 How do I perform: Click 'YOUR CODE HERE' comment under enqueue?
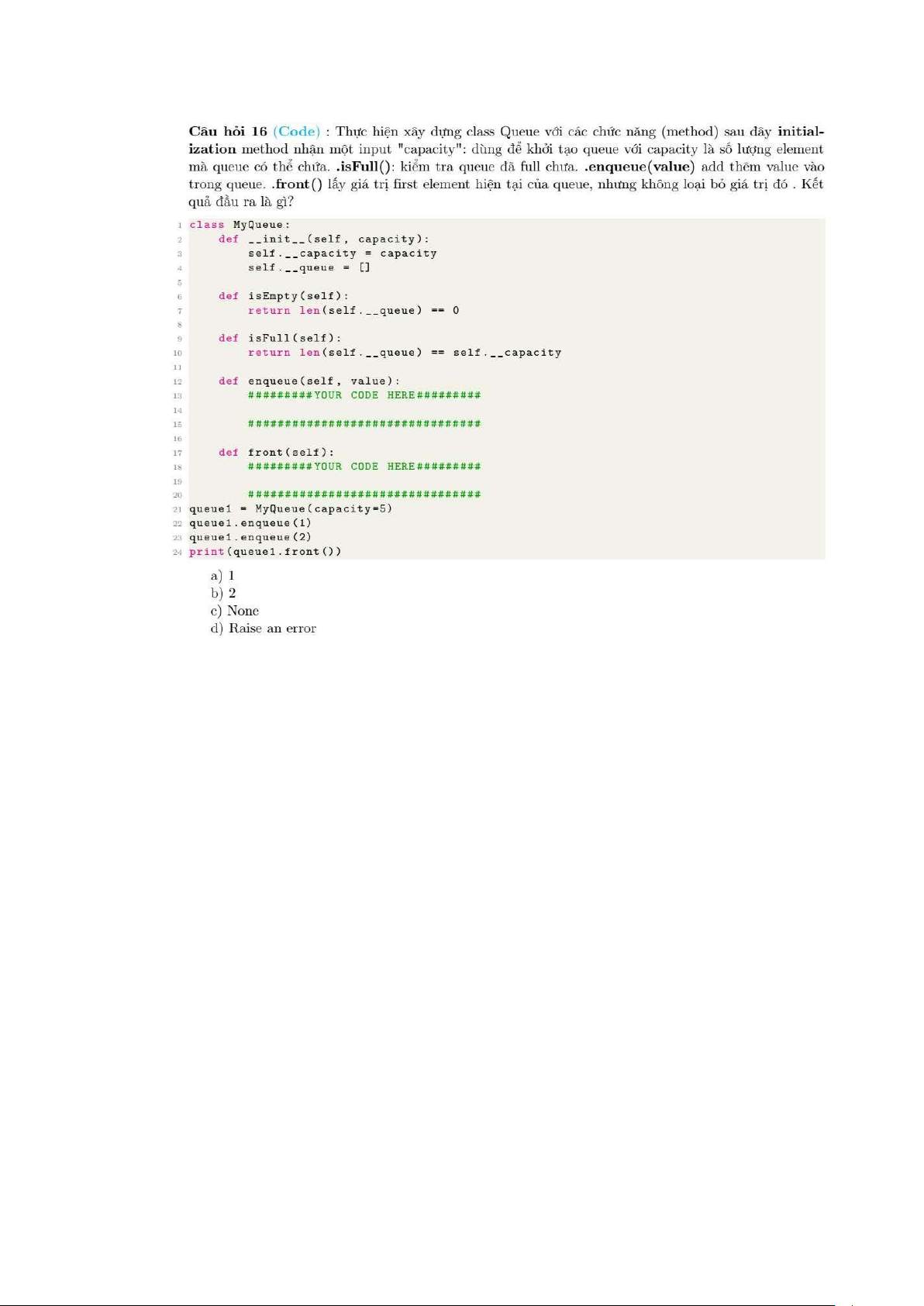364,395
